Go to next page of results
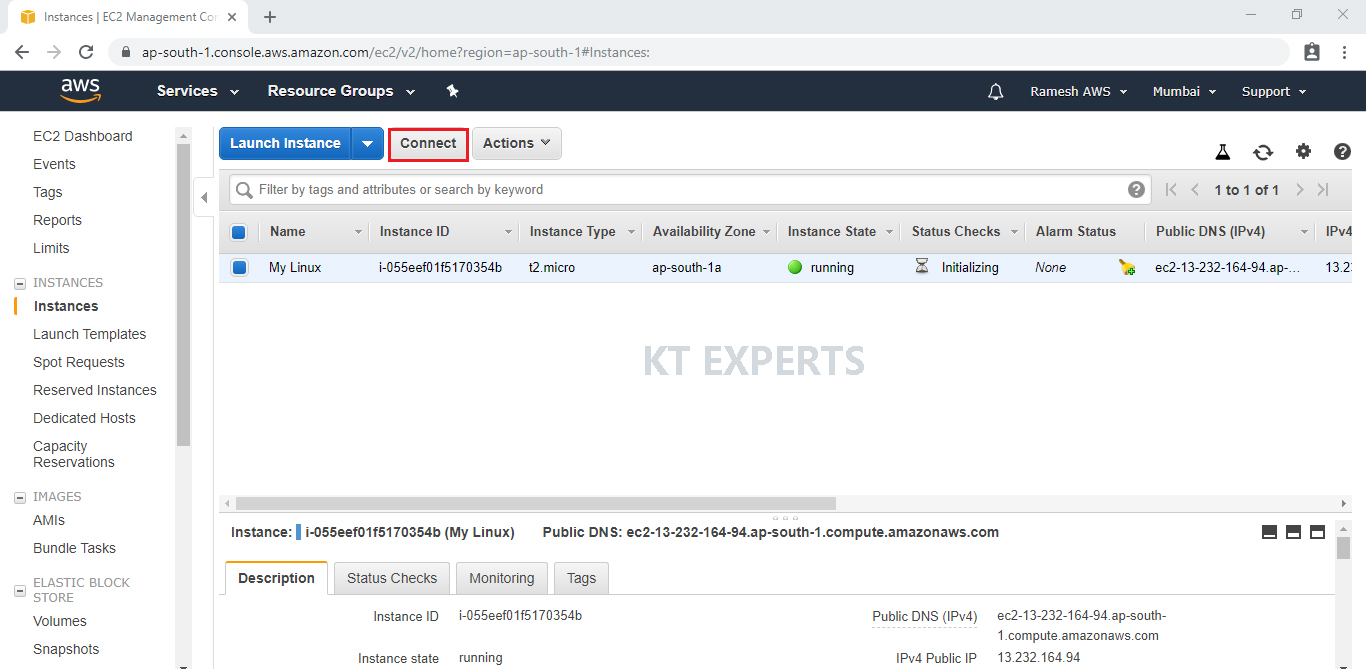Image resolution: width=1366 pixels, height=669 pixels. [1299, 190]
